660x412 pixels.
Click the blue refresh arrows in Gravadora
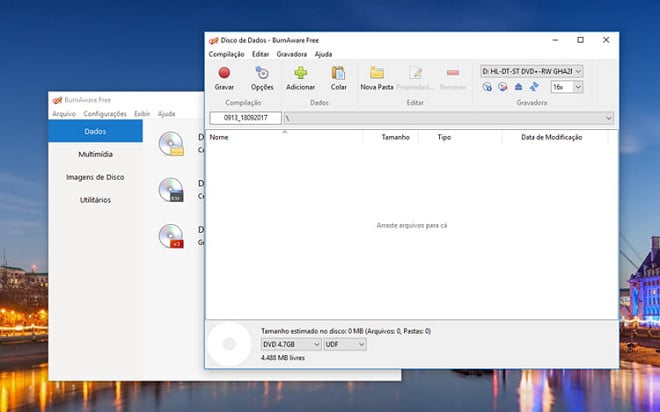534,87
